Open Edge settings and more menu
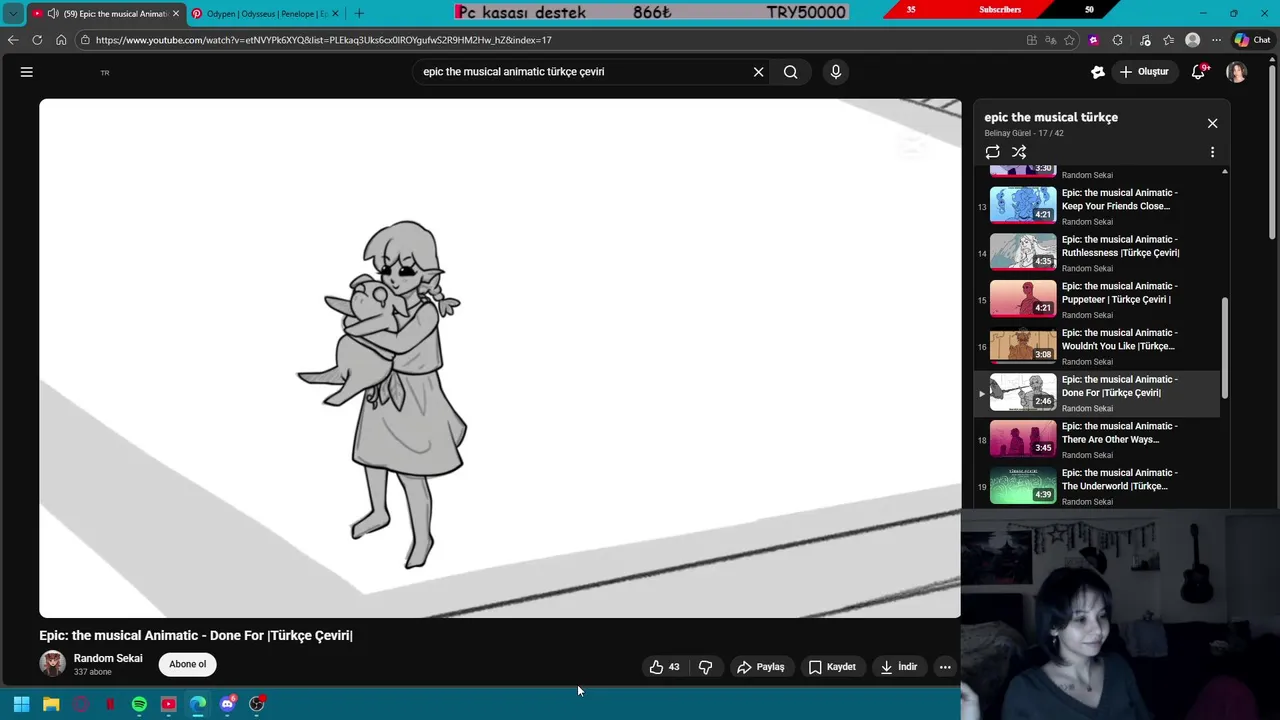This screenshot has width=1280, height=720. (1216, 40)
